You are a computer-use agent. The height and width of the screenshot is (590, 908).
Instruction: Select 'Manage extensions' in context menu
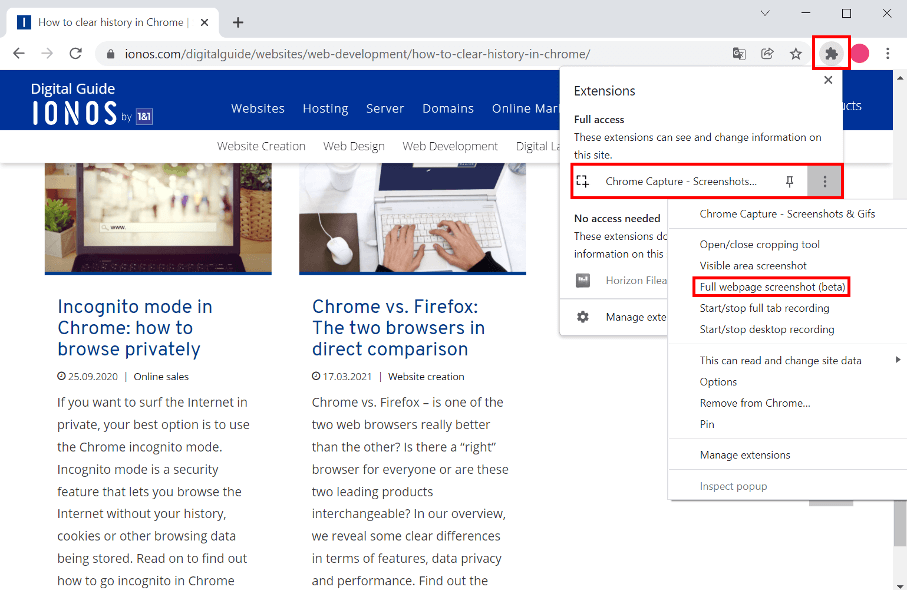745,455
